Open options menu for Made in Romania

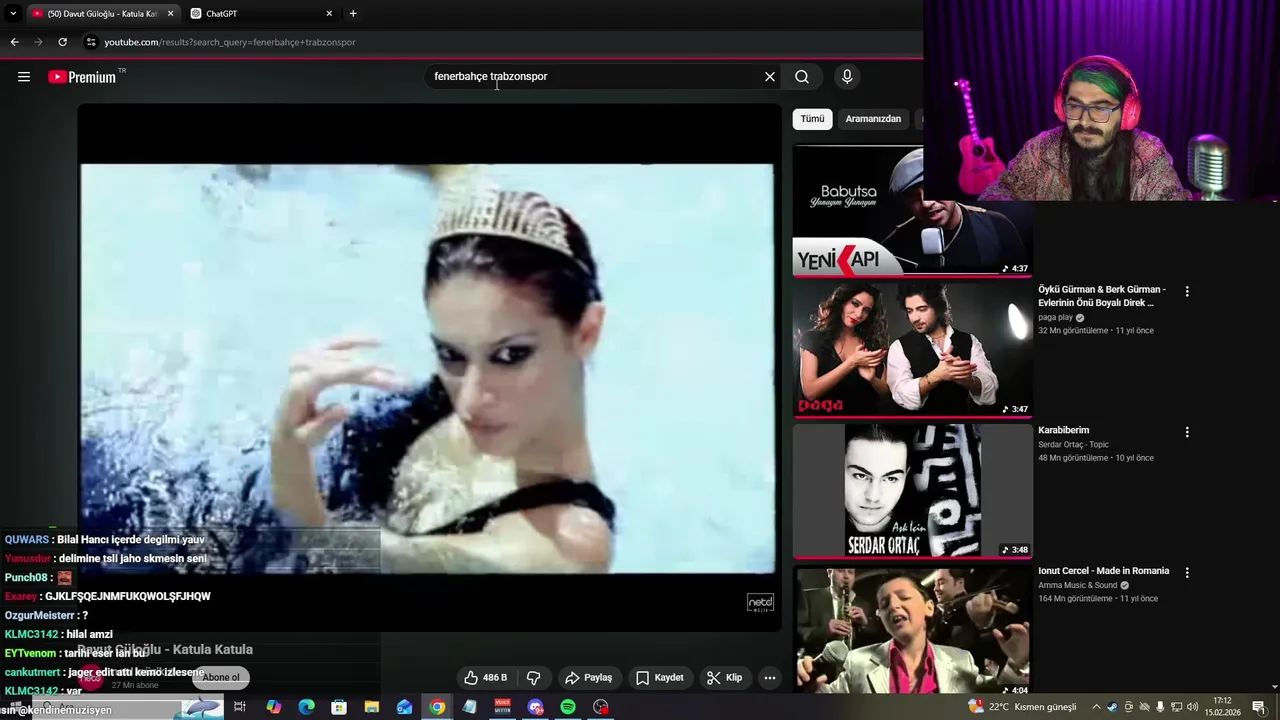pos(1187,573)
